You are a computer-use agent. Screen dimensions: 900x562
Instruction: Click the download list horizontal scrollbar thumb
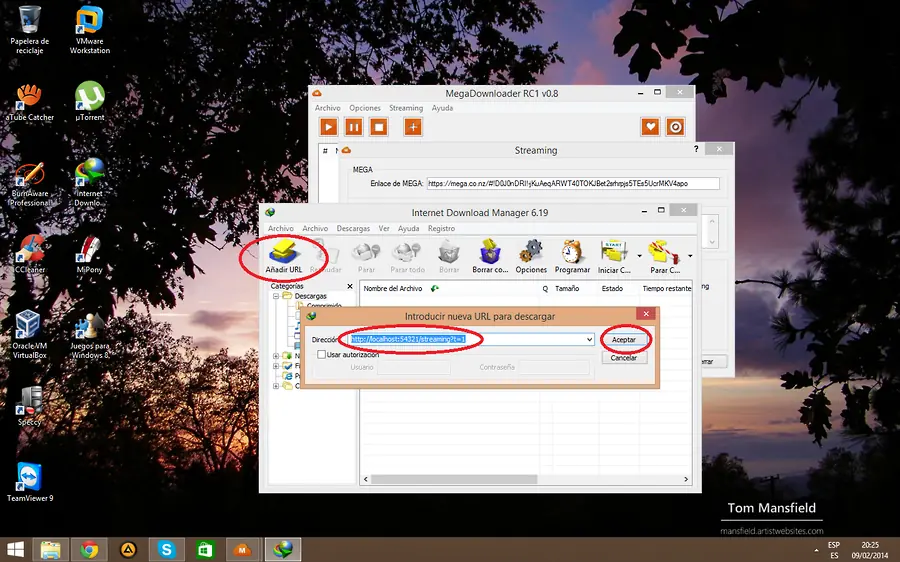453,479
